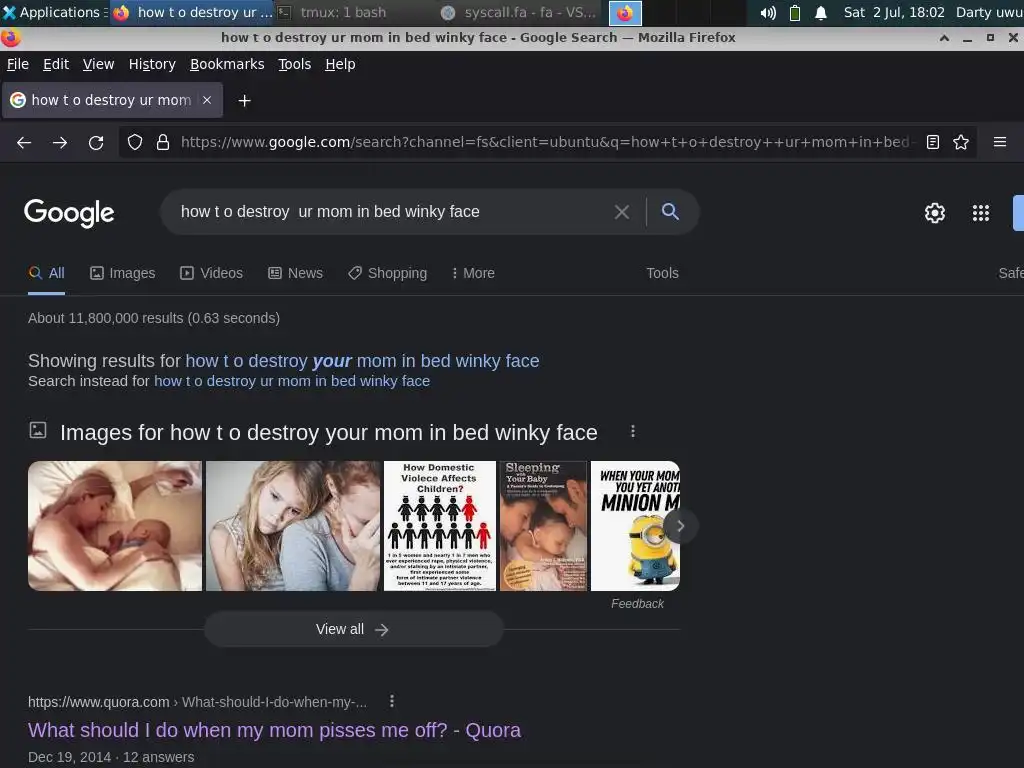Click the 'Dec 19, 2014 · 12 answers' text
Viewport: 1024px width, 768px height.
point(111,757)
